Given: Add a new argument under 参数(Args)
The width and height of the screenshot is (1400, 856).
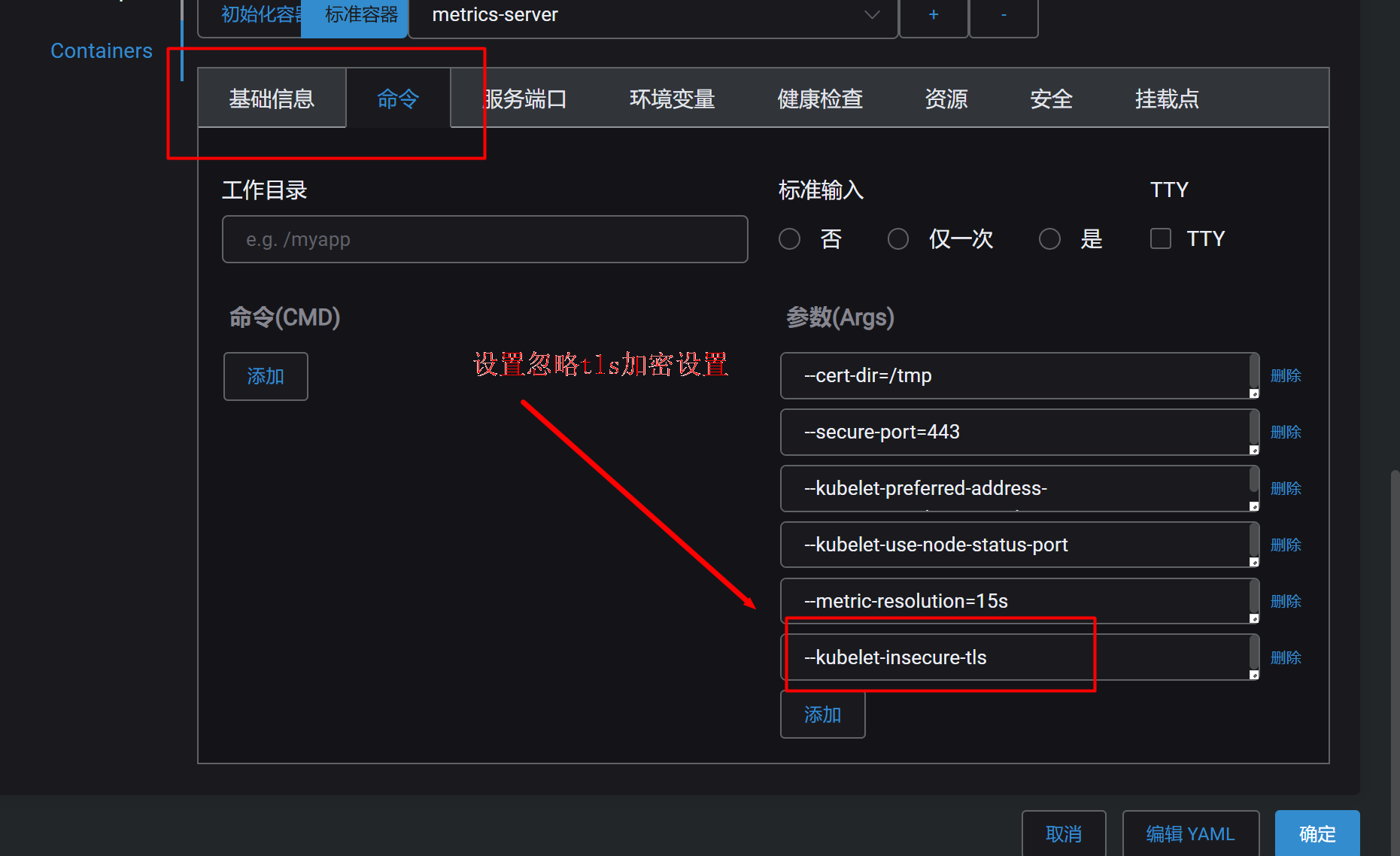Looking at the screenshot, I should click(822, 715).
